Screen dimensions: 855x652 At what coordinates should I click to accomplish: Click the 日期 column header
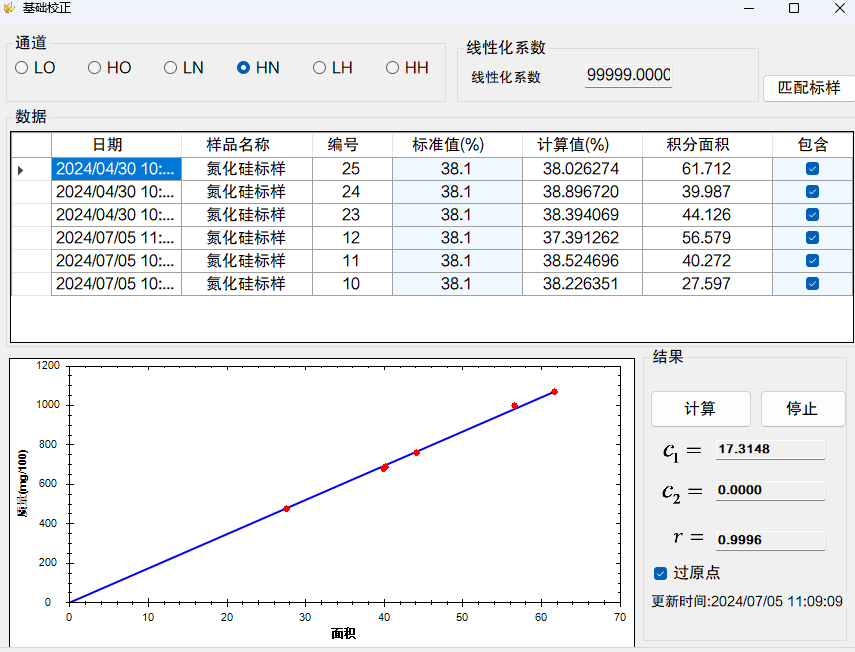coord(116,144)
